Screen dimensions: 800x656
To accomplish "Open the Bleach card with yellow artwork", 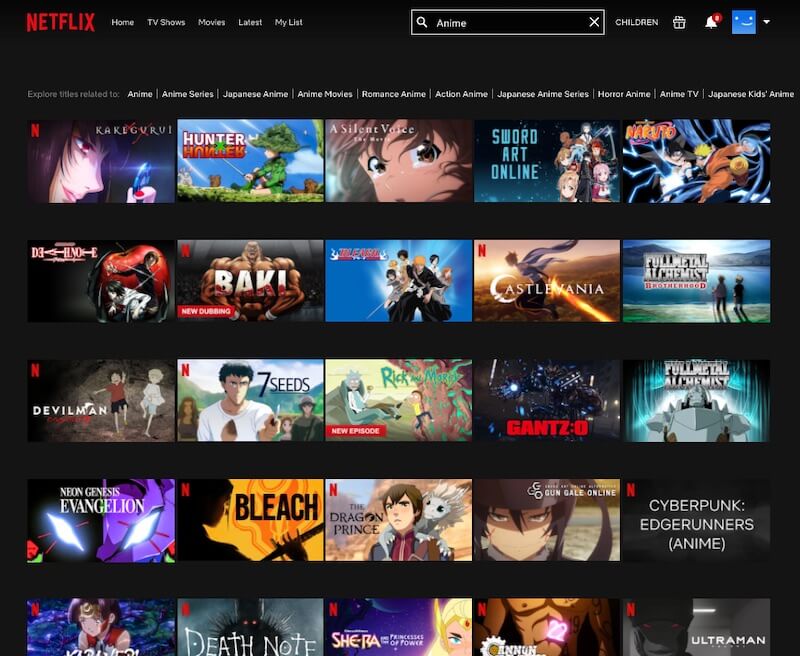I will [250, 520].
